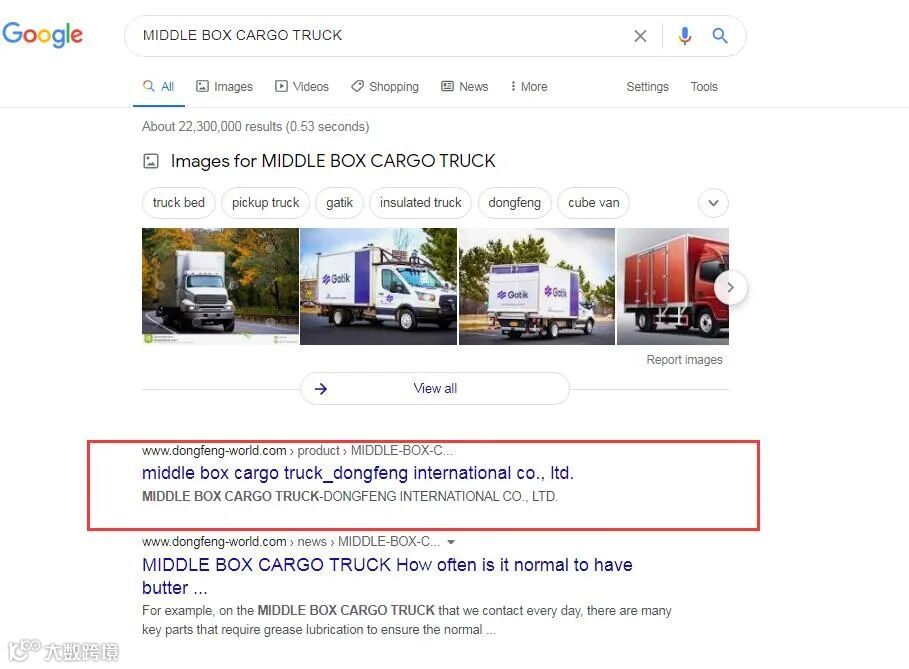Expand the More menu
The width and height of the screenshot is (909, 669).
(x=528, y=86)
